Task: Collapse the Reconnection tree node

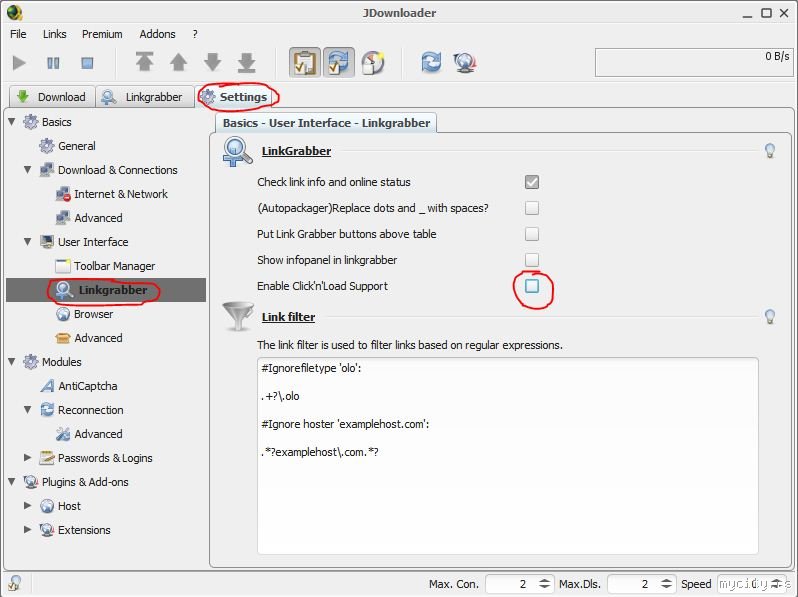Action: 28,409
